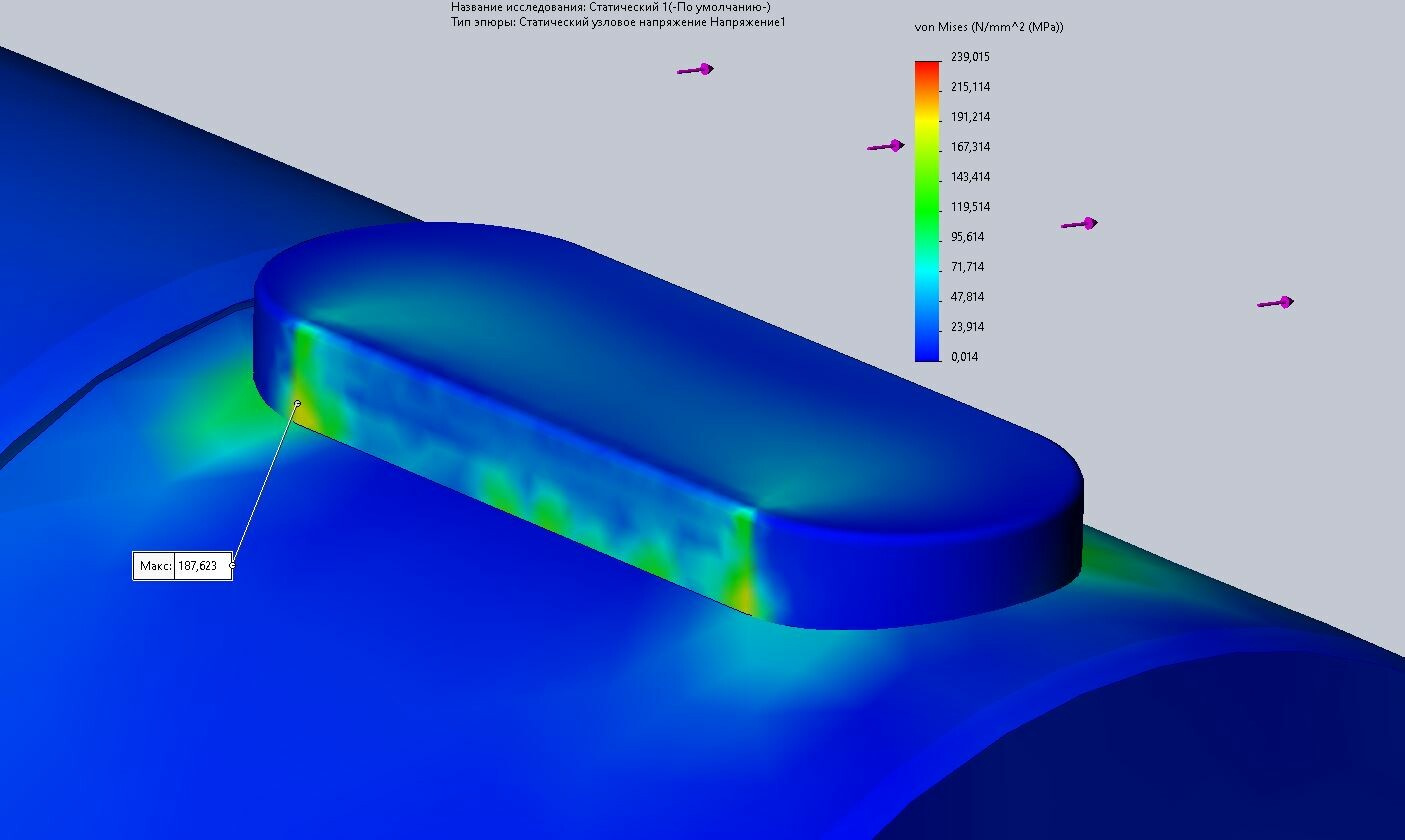Click the blue bottom of the color legend bar
The width and height of the screenshot is (1405, 840).
pyautogui.click(x=927, y=352)
